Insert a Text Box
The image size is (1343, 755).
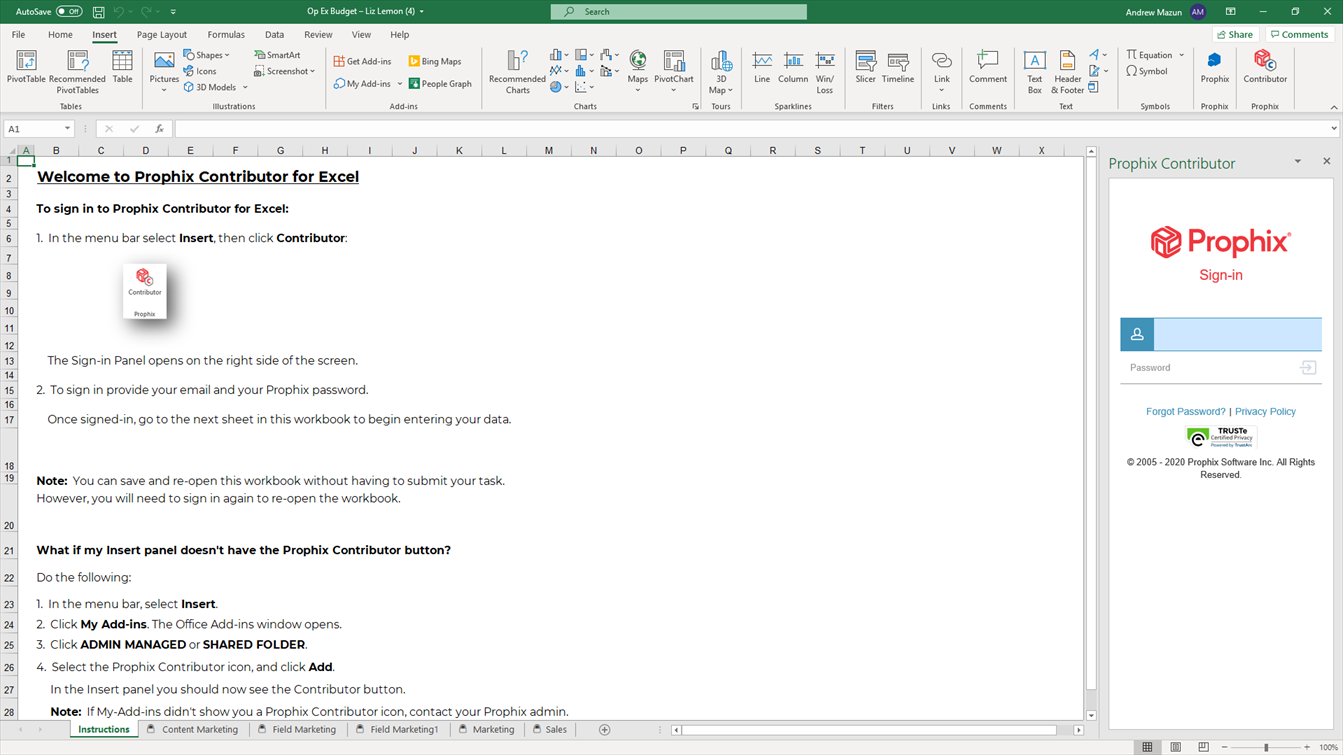pyautogui.click(x=1034, y=72)
